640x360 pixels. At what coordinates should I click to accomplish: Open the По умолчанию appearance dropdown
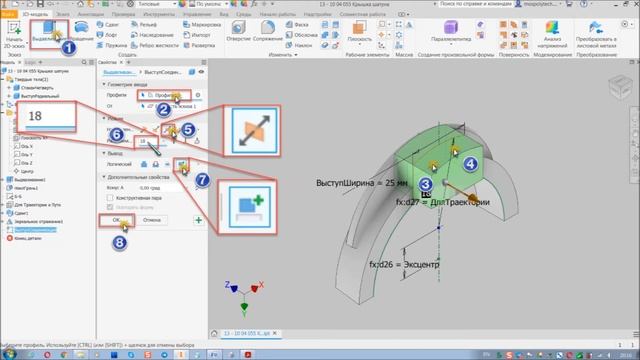pos(211,4)
